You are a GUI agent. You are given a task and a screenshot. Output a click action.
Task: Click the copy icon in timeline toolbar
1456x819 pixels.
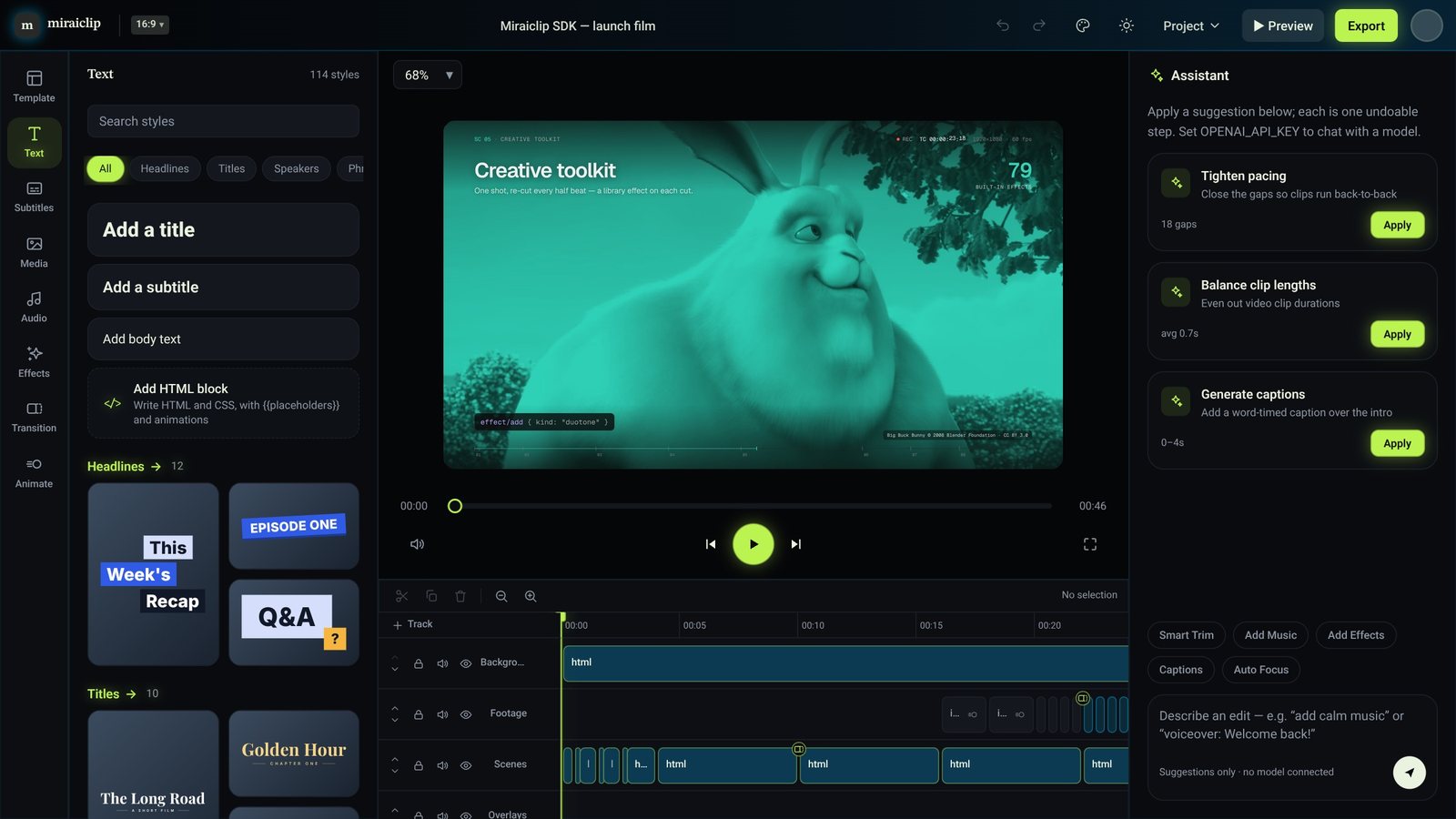[431, 596]
